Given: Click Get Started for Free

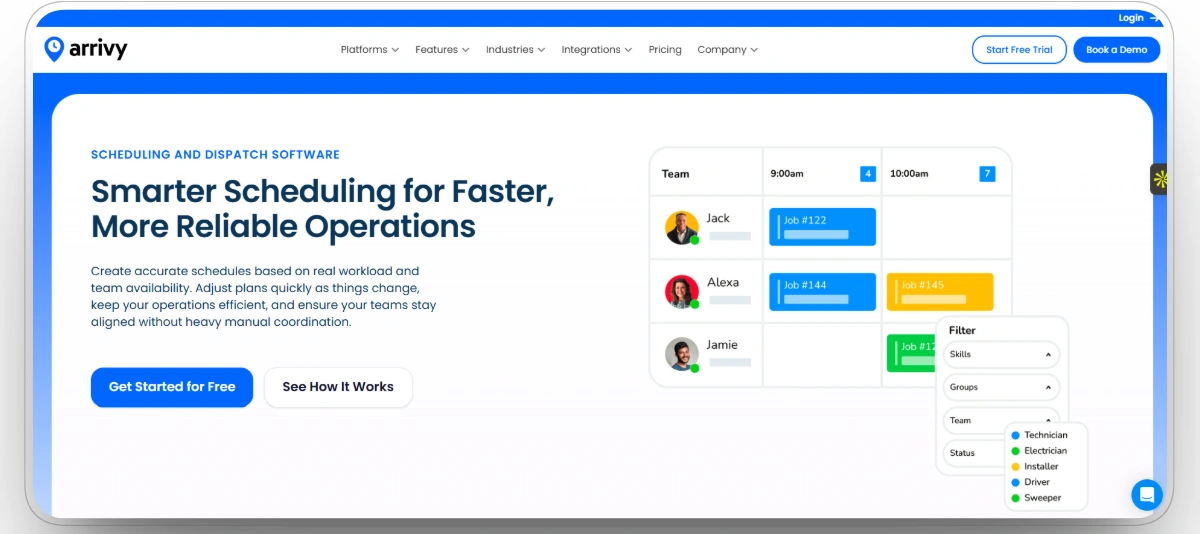Looking at the screenshot, I should click(172, 387).
